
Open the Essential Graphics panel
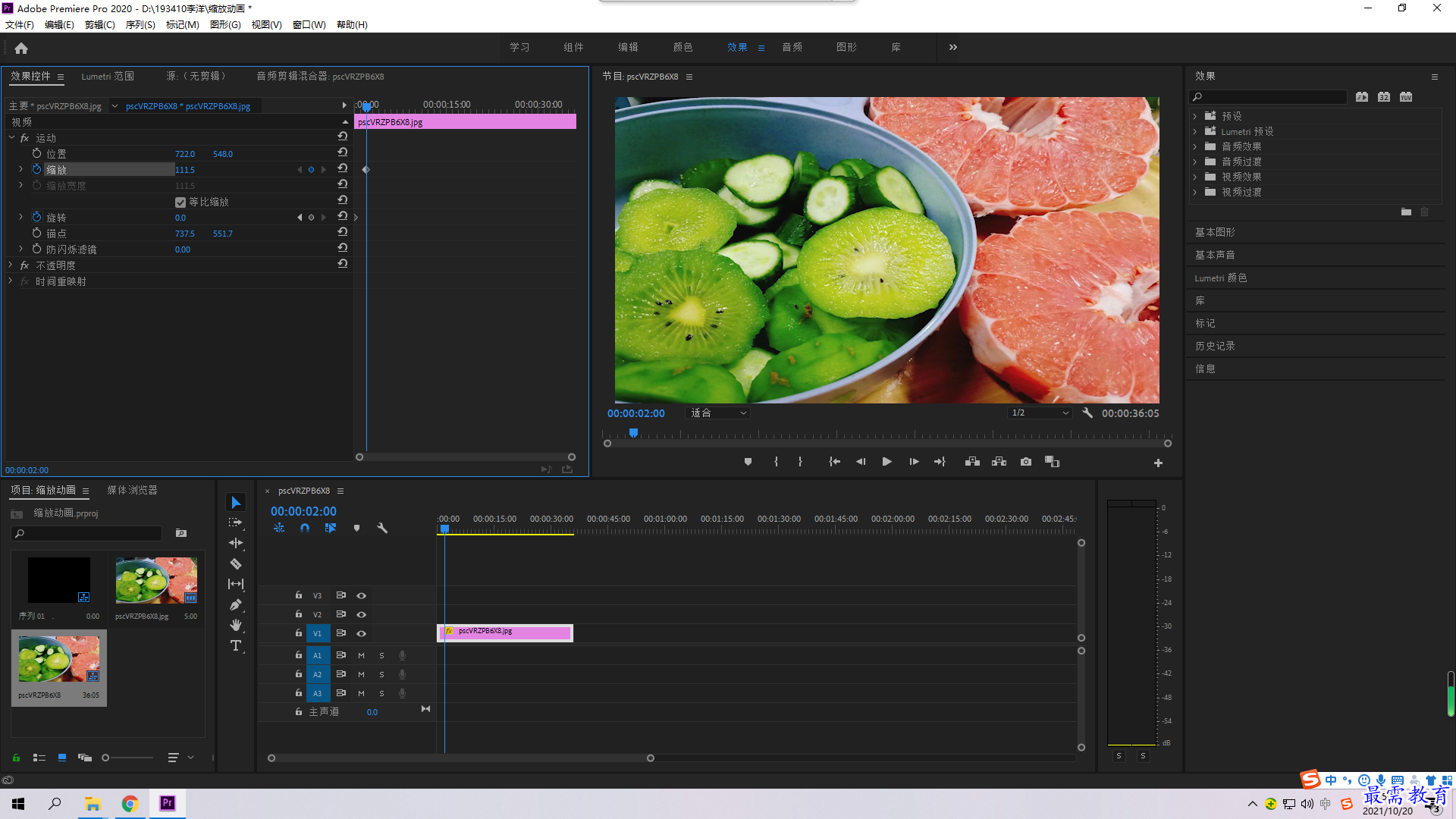pyautogui.click(x=1215, y=232)
